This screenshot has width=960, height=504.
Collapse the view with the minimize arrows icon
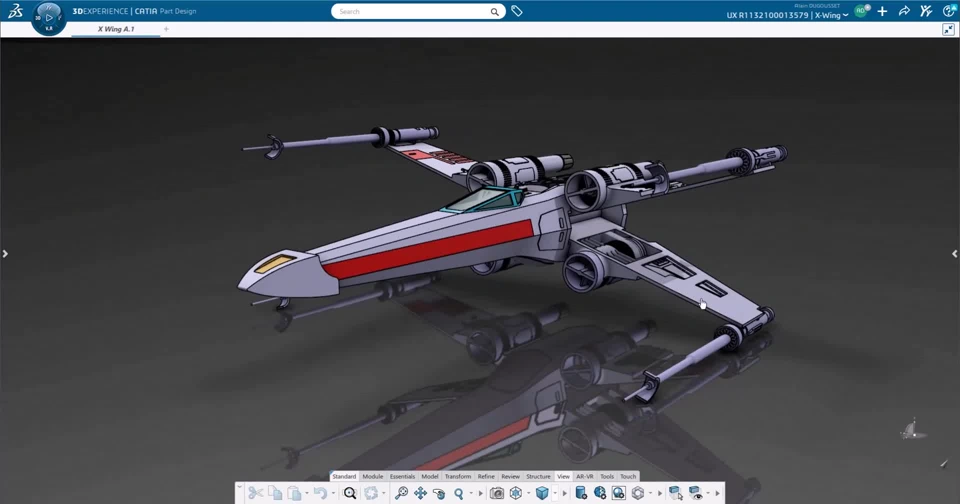pos(948,29)
